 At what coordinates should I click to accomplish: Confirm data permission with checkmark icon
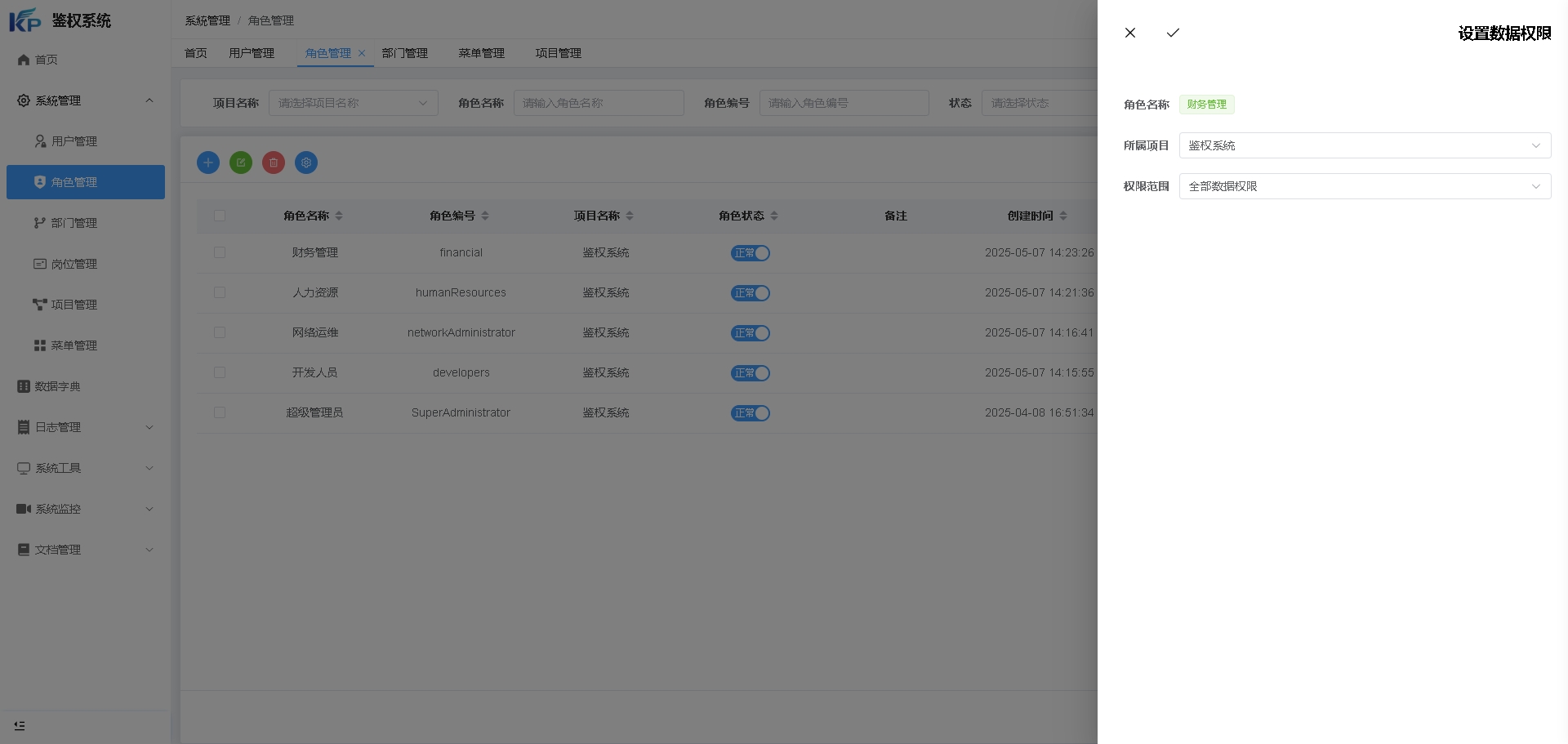click(1173, 33)
